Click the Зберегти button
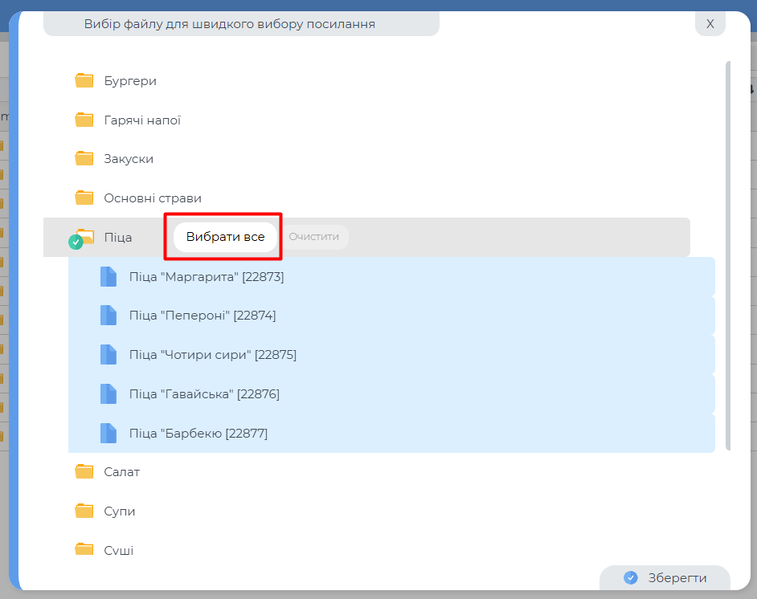 665,578
